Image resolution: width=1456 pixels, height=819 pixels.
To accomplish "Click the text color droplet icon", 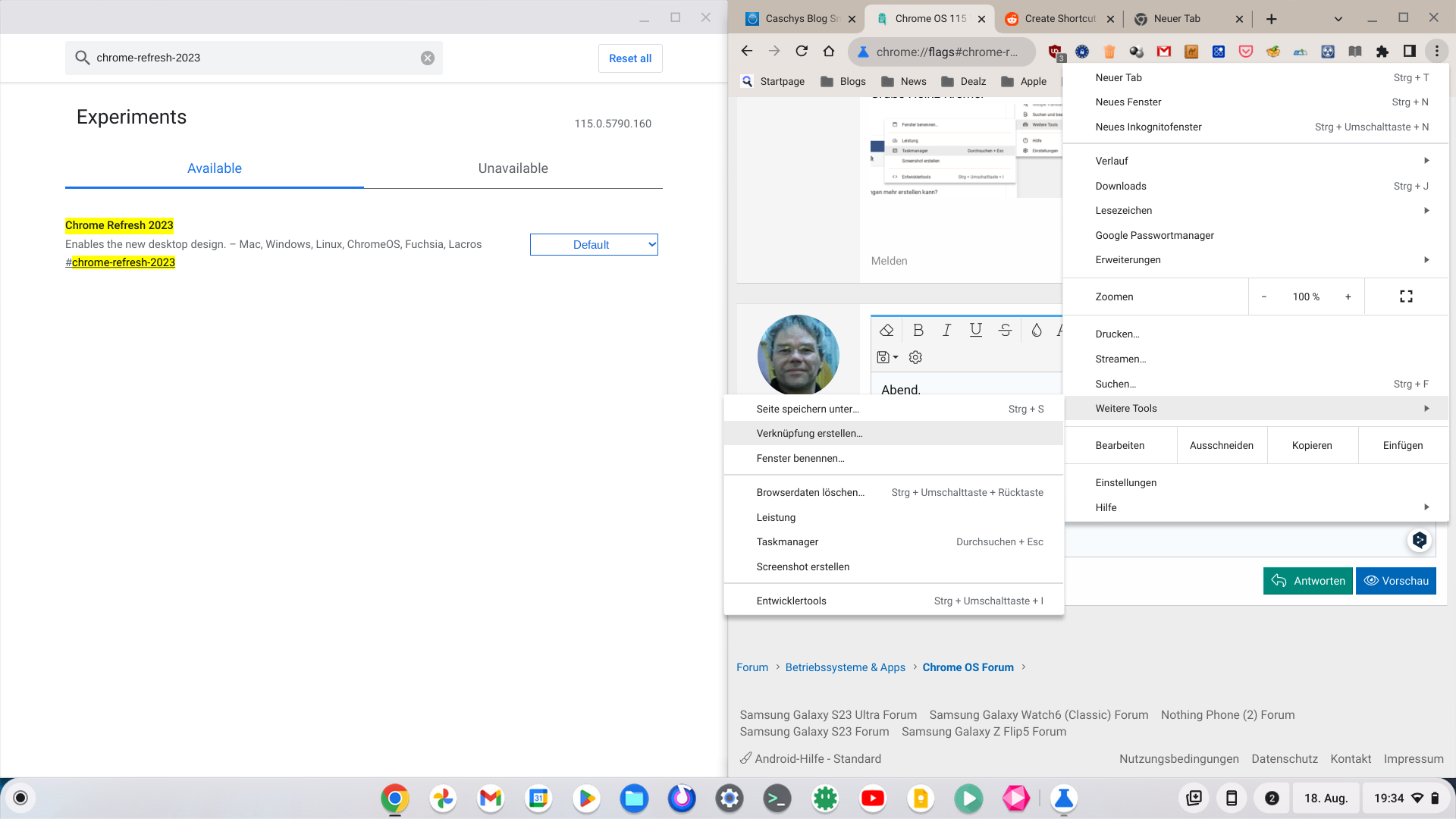I will point(1037,330).
